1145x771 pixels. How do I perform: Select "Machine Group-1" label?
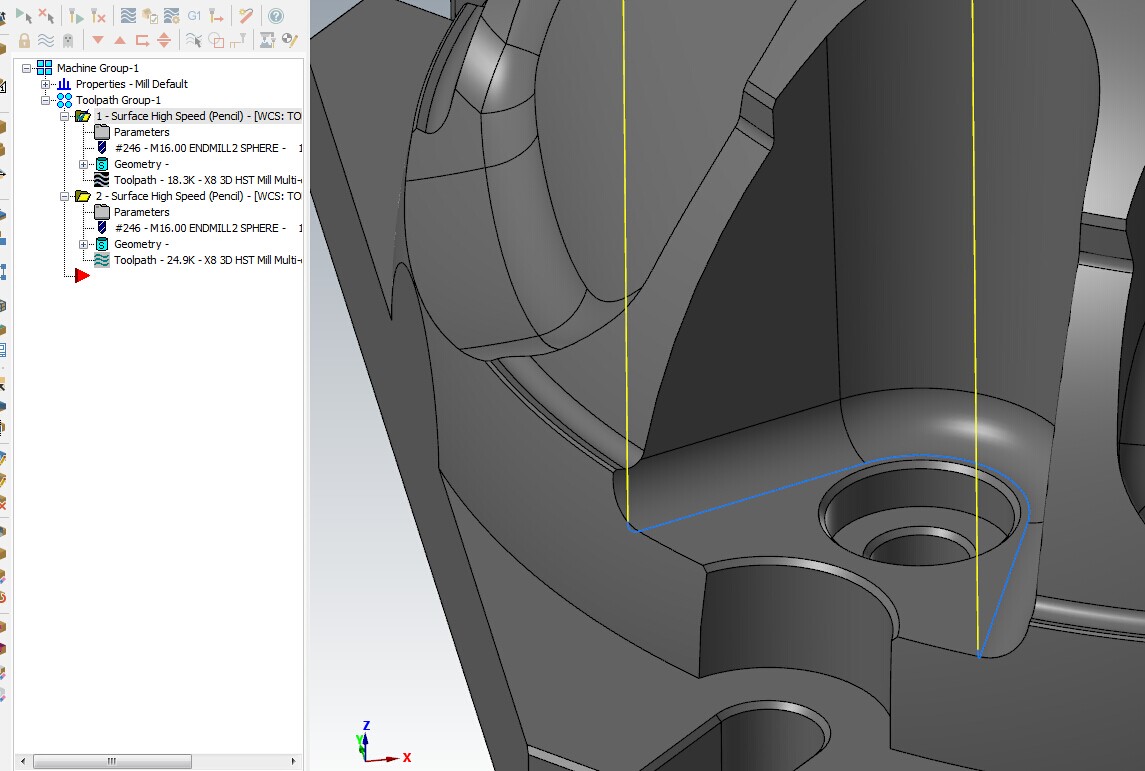point(98,68)
